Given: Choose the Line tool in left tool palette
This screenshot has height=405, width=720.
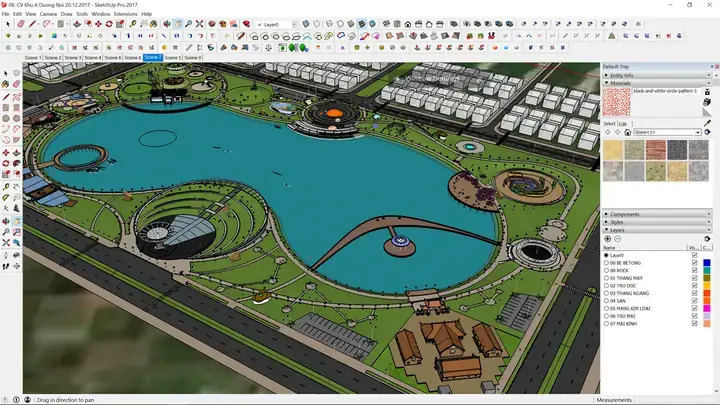Looking at the screenshot, I should click(x=6, y=97).
